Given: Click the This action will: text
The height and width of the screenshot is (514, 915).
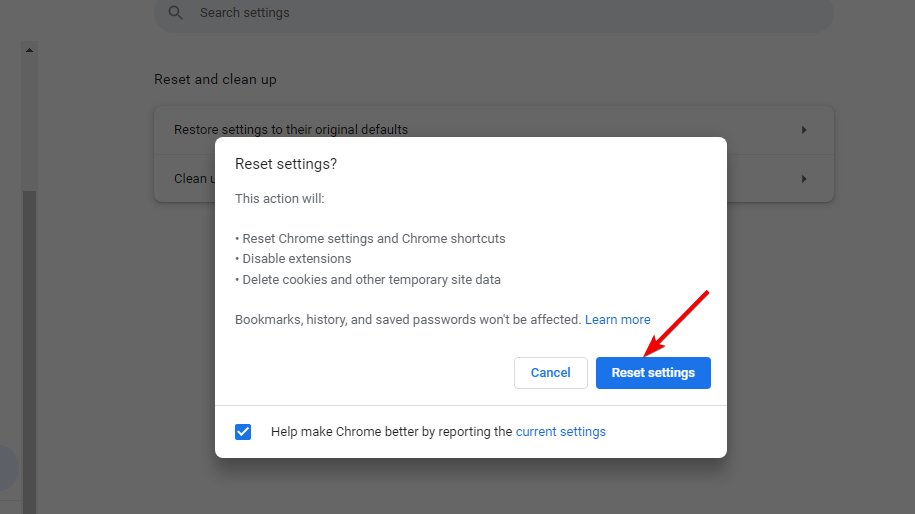Looking at the screenshot, I should 280,198.
